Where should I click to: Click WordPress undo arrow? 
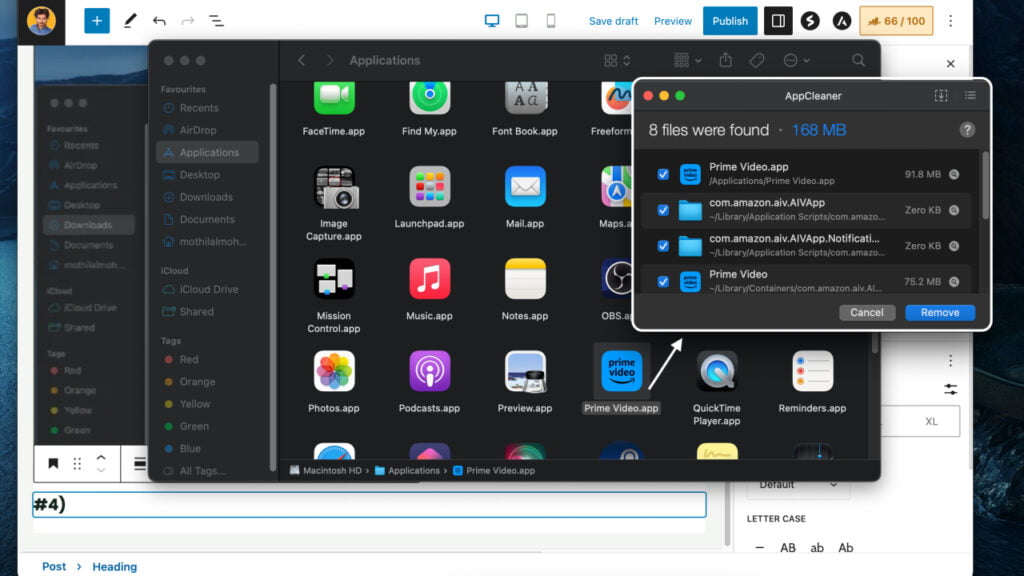(159, 21)
